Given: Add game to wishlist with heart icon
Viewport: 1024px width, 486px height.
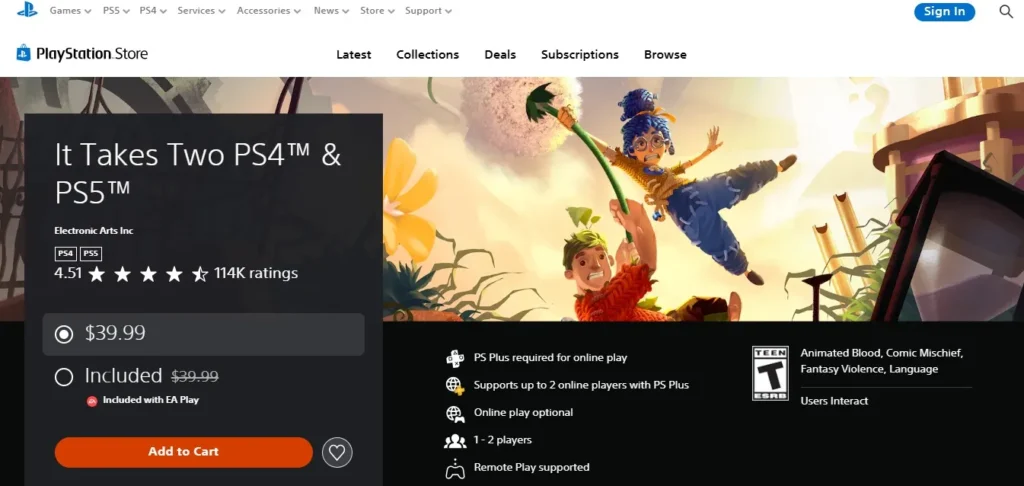Looking at the screenshot, I should (337, 452).
